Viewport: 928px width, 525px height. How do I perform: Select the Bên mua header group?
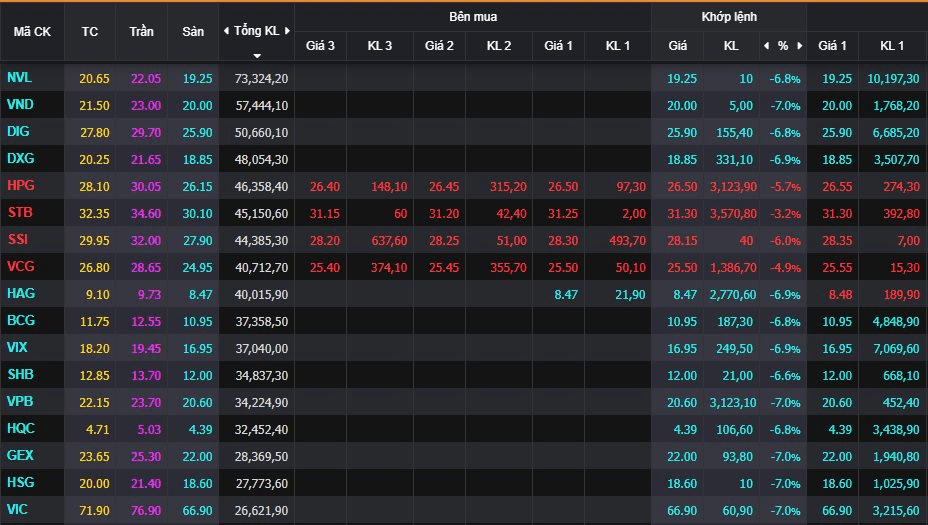pos(472,17)
